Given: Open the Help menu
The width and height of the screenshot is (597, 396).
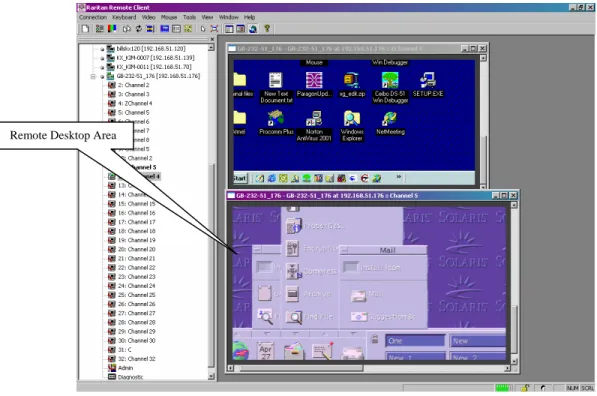Looking at the screenshot, I should click(249, 17).
